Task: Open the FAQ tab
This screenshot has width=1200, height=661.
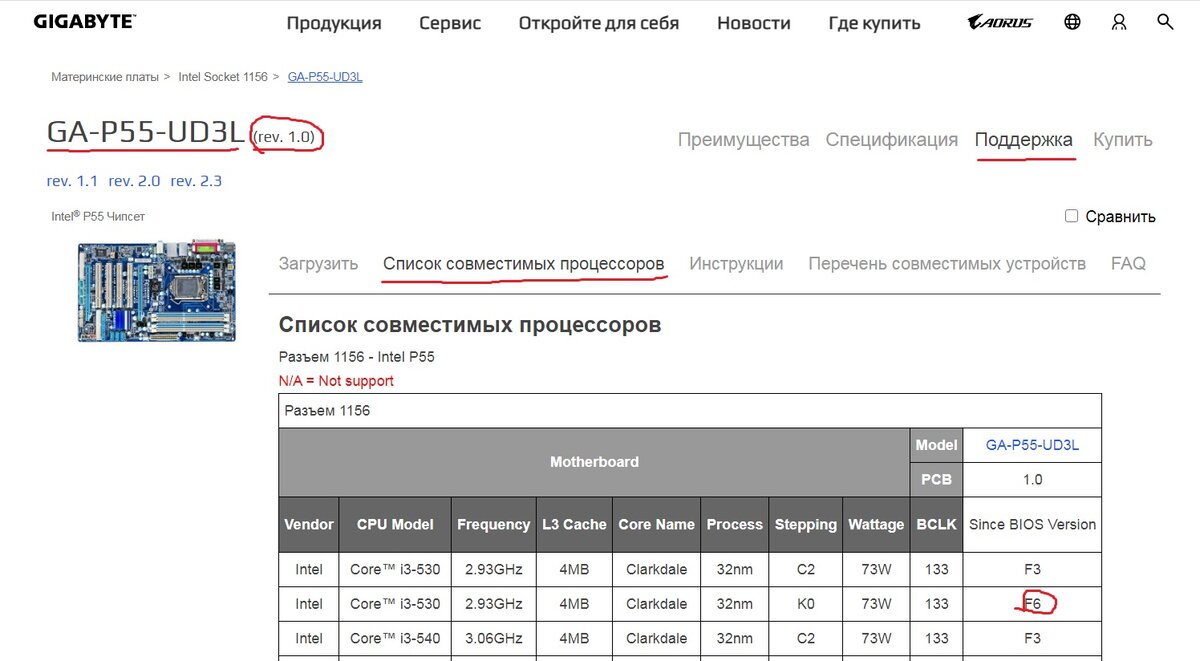Action: pyautogui.click(x=1128, y=264)
